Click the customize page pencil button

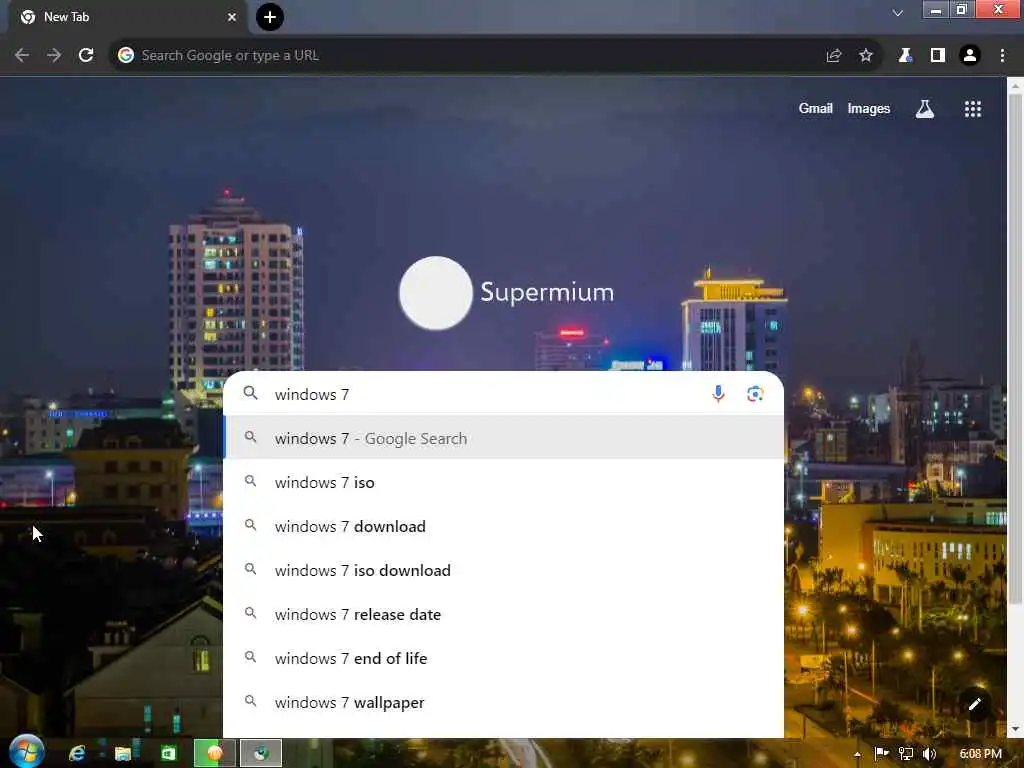point(975,704)
